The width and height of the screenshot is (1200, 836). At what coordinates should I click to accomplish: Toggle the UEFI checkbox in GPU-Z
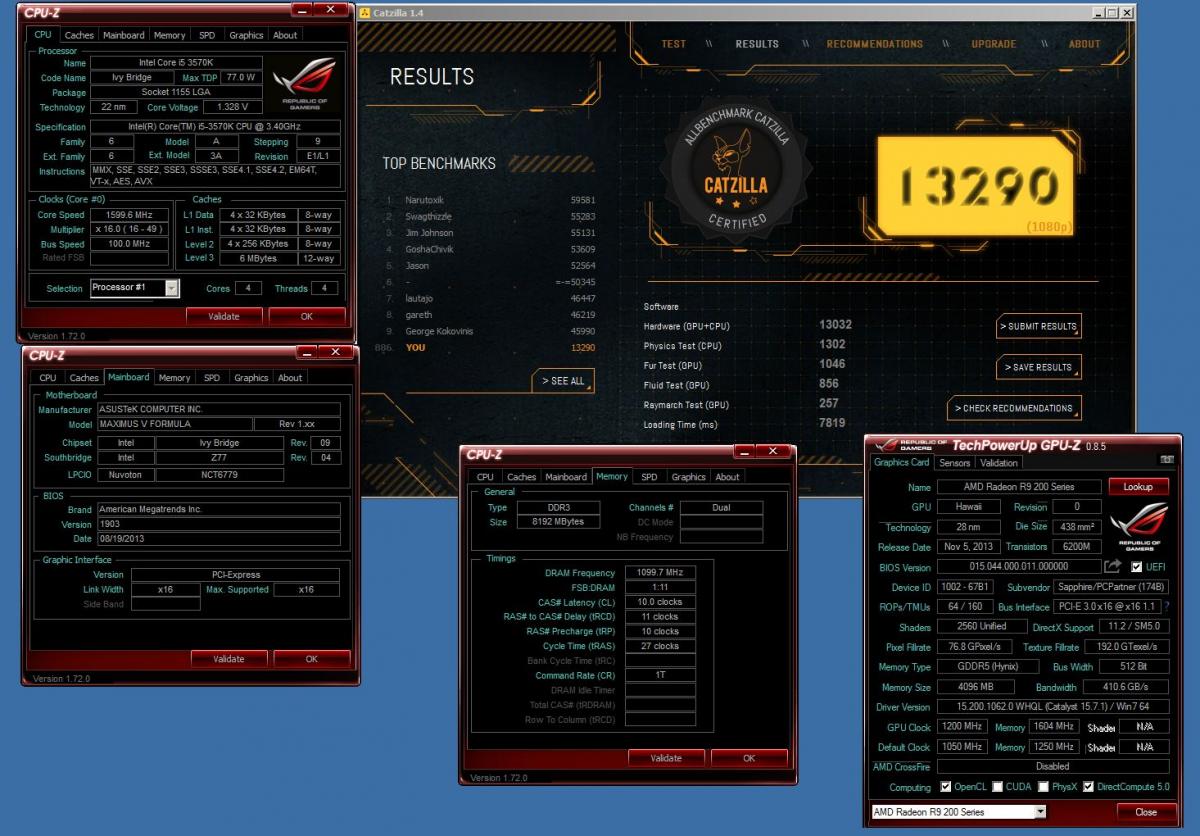pos(1137,567)
